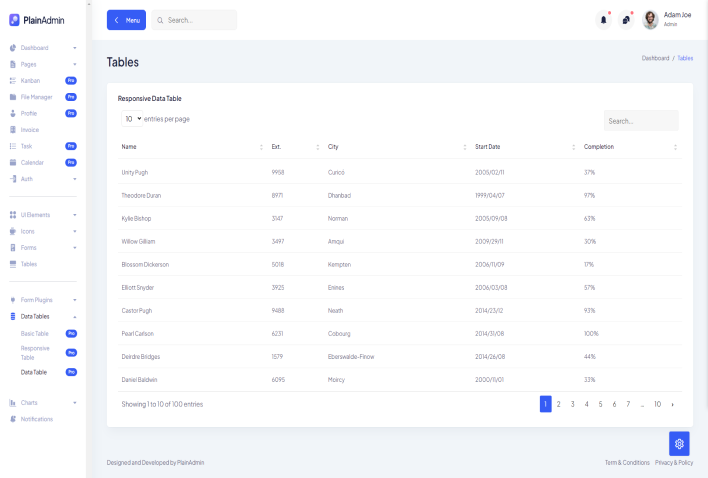The width and height of the screenshot is (708, 478).
Task: Open the messages icon in header
Action: (x=626, y=19)
